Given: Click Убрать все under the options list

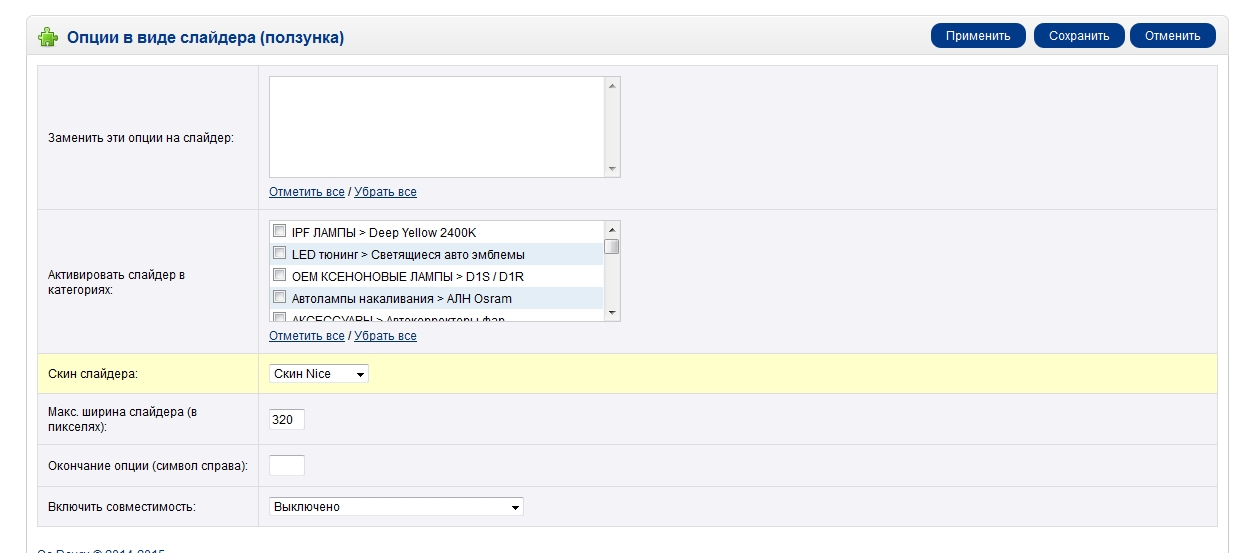Looking at the screenshot, I should [x=385, y=192].
